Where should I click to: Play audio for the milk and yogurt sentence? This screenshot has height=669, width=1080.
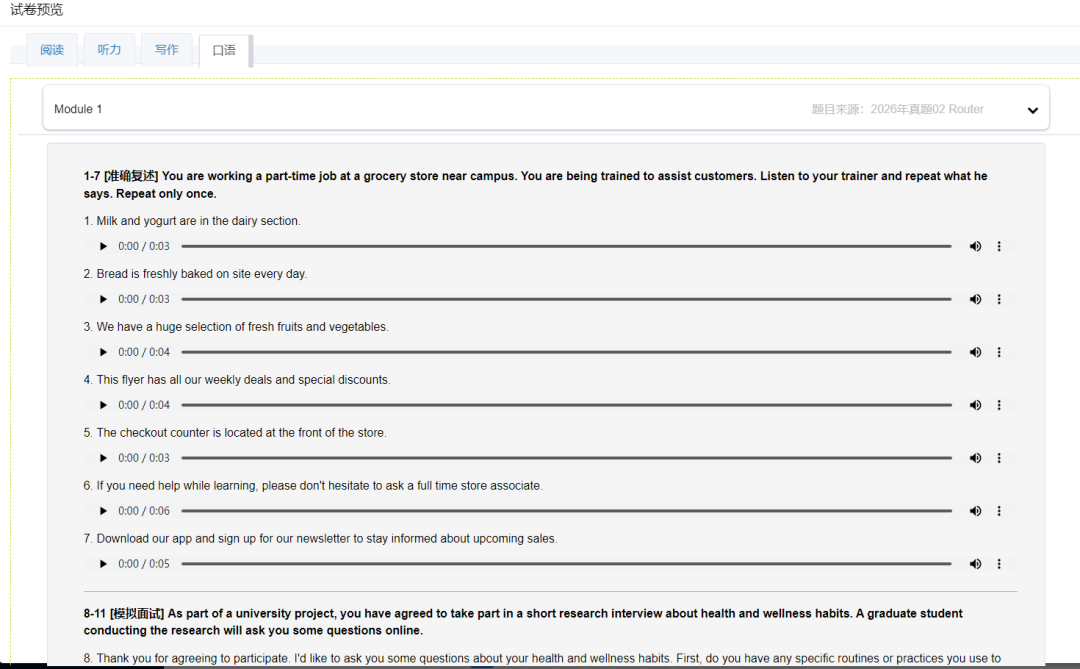coord(103,246)
